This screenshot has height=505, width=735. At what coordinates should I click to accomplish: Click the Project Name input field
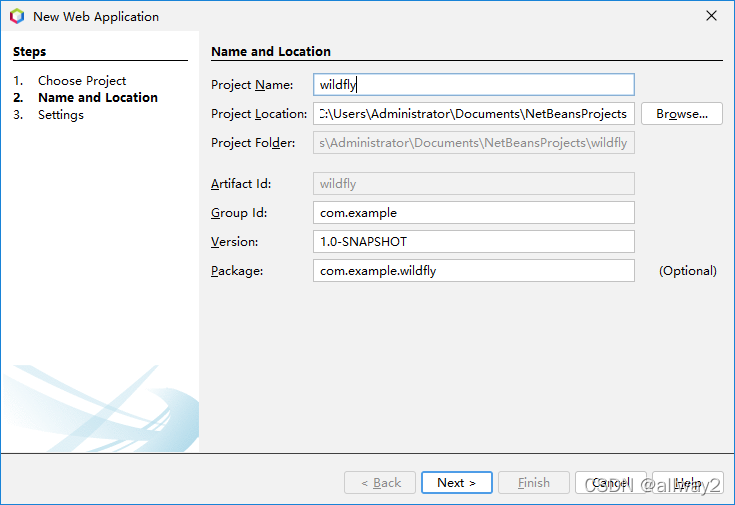tap(473, 85)
